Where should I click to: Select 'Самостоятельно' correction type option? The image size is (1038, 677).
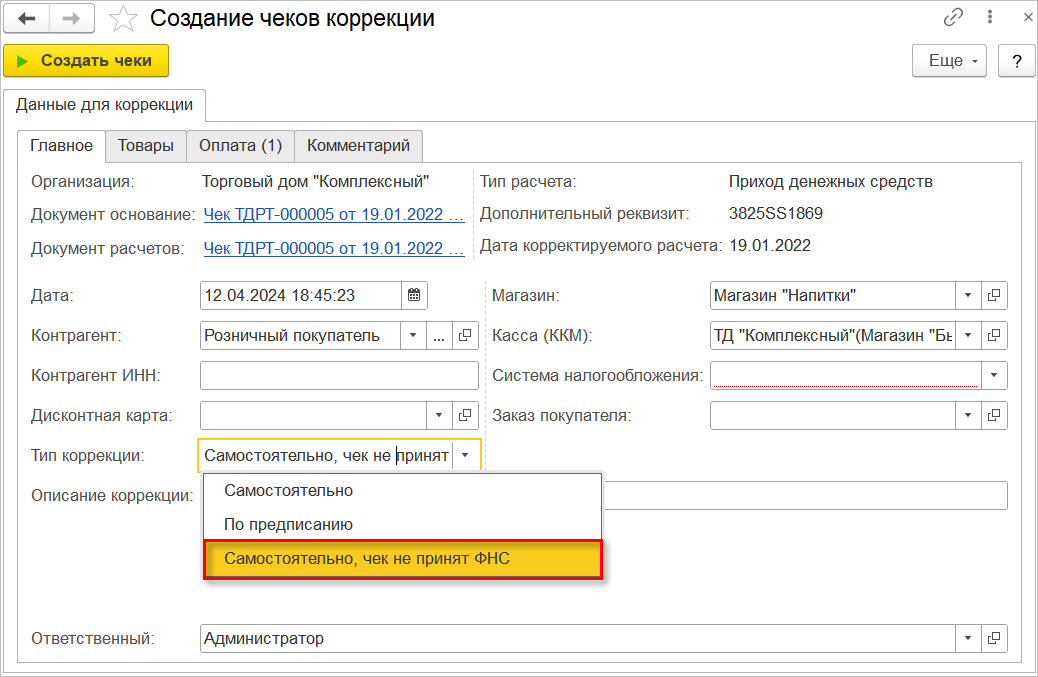coord(288,490)
